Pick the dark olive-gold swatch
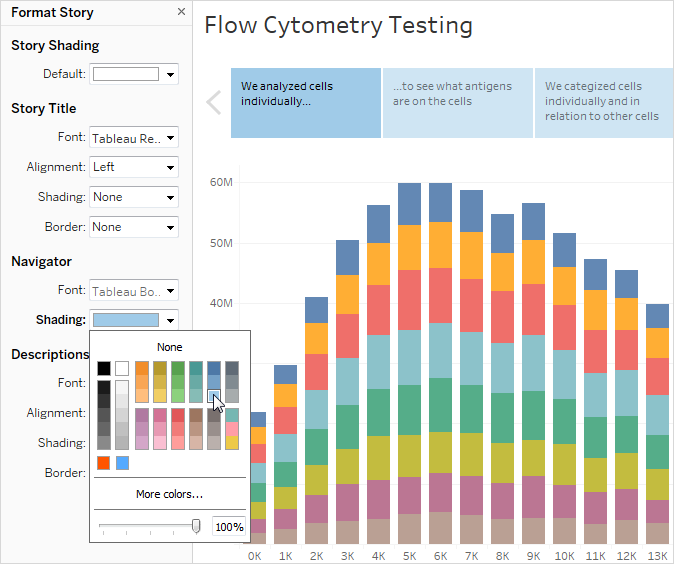The image size is (674, 564). coord(160,368)
